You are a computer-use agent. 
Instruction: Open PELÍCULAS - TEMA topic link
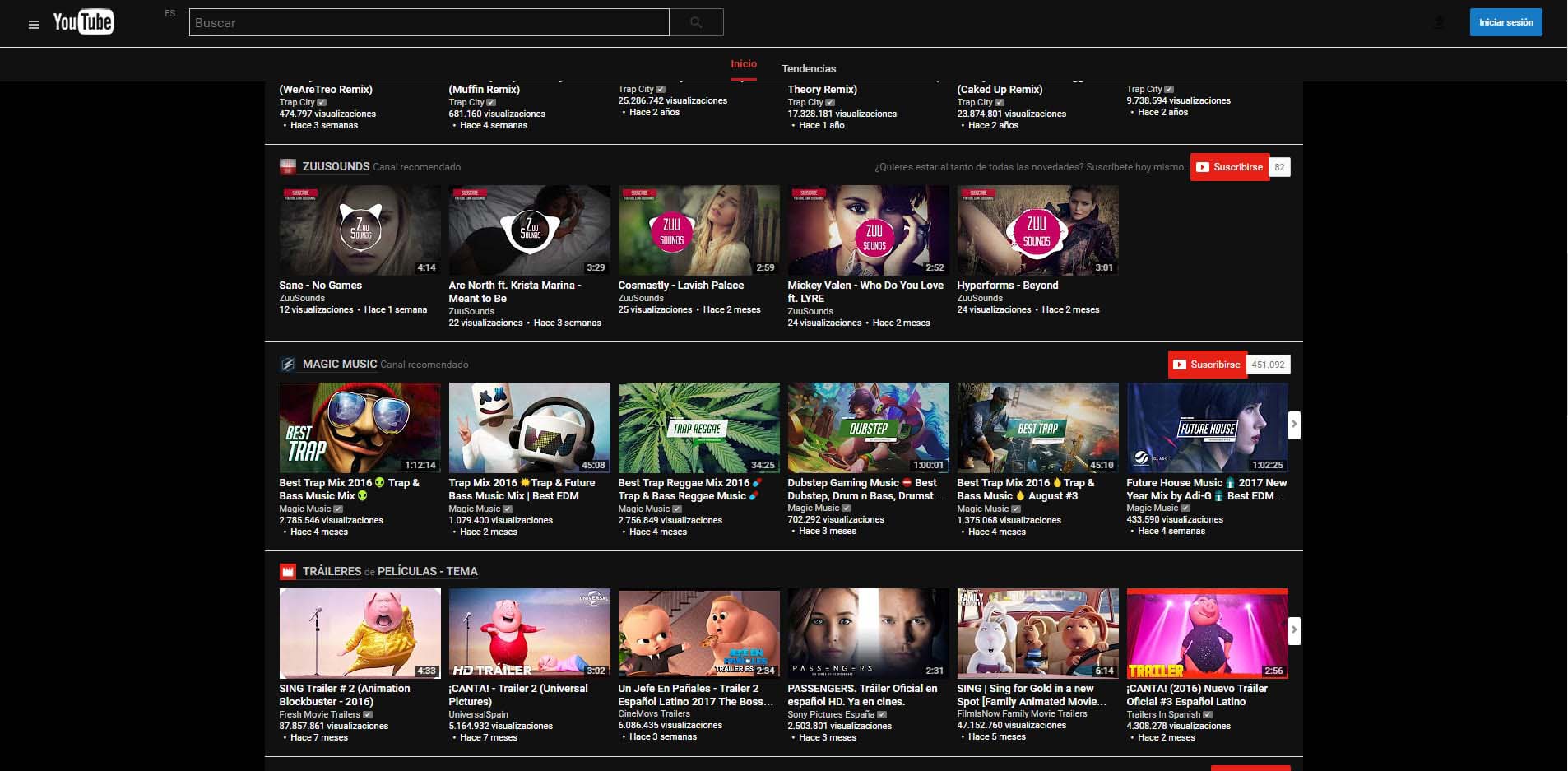click(427, 571)
